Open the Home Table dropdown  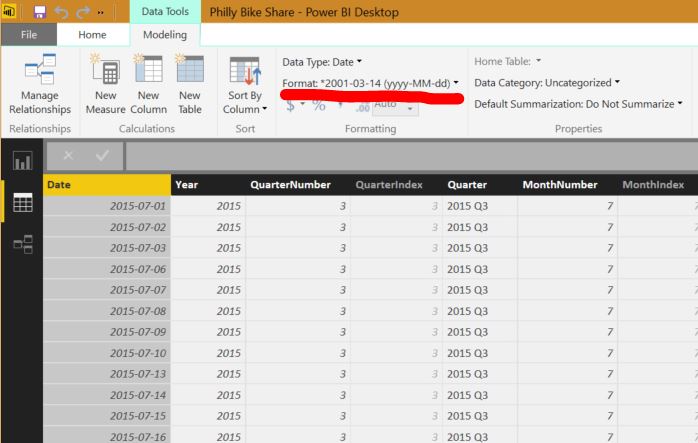pos(507,61)
